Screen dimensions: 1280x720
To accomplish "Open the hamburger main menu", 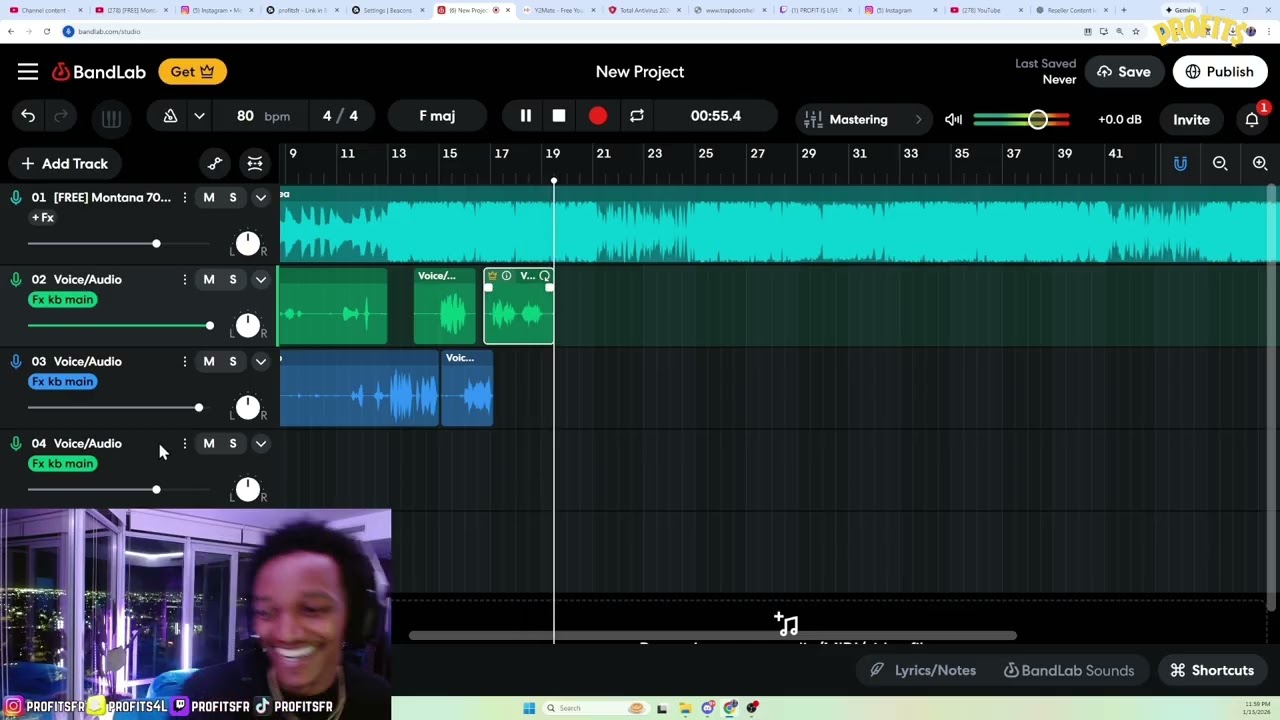I will (28, 72).
